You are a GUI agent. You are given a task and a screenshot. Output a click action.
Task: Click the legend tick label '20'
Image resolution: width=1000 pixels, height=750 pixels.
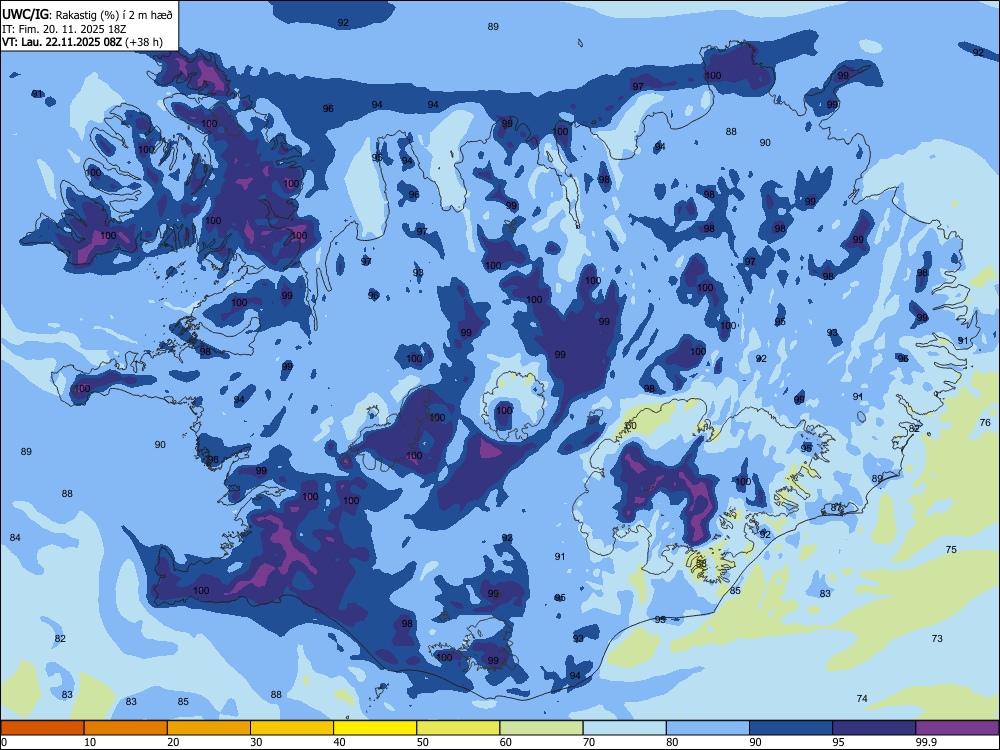coord(173,742)
